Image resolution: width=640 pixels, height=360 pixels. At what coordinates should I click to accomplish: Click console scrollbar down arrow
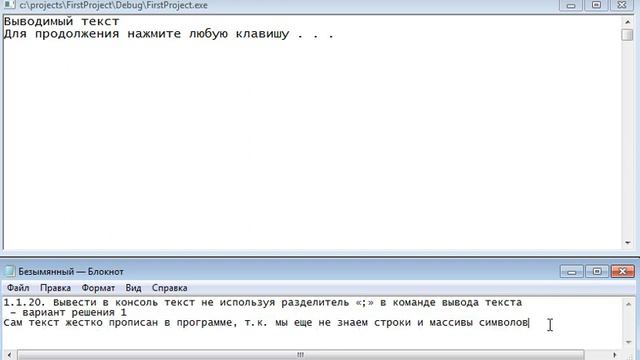click(x=627, y=243)
